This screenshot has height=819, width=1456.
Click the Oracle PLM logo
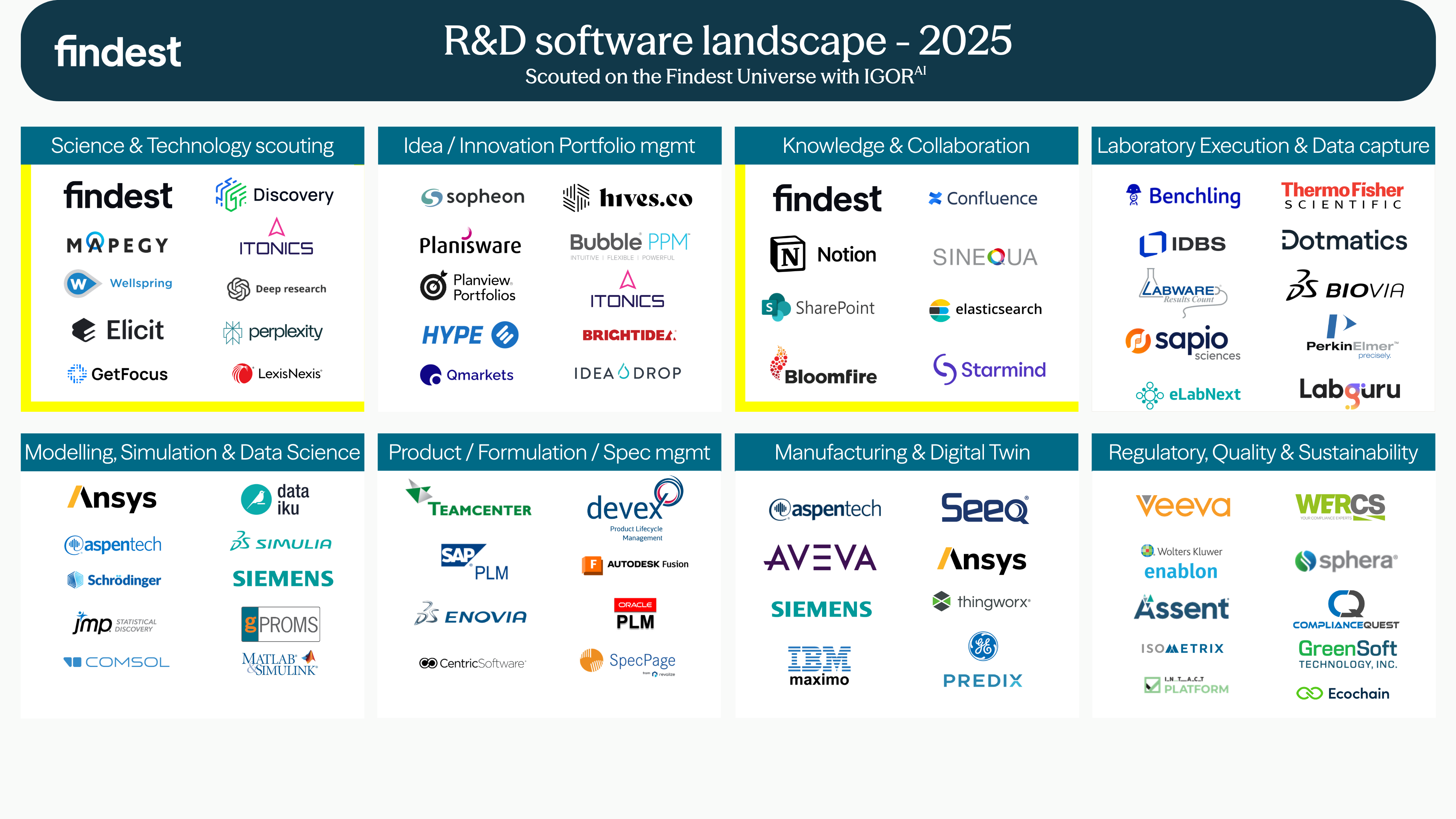[635, 614]
